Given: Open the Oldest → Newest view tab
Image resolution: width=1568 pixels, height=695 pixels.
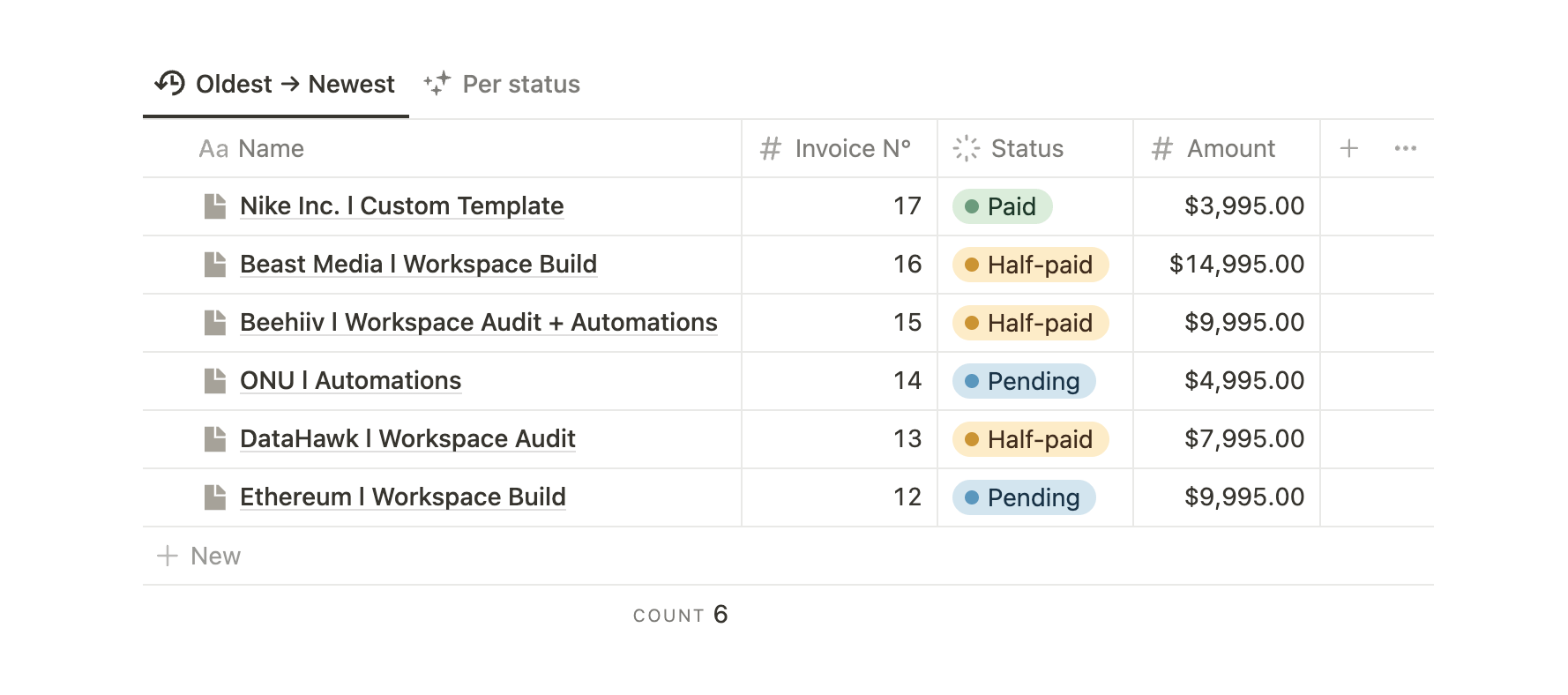Looking at the screenshot, I should 275,84.
